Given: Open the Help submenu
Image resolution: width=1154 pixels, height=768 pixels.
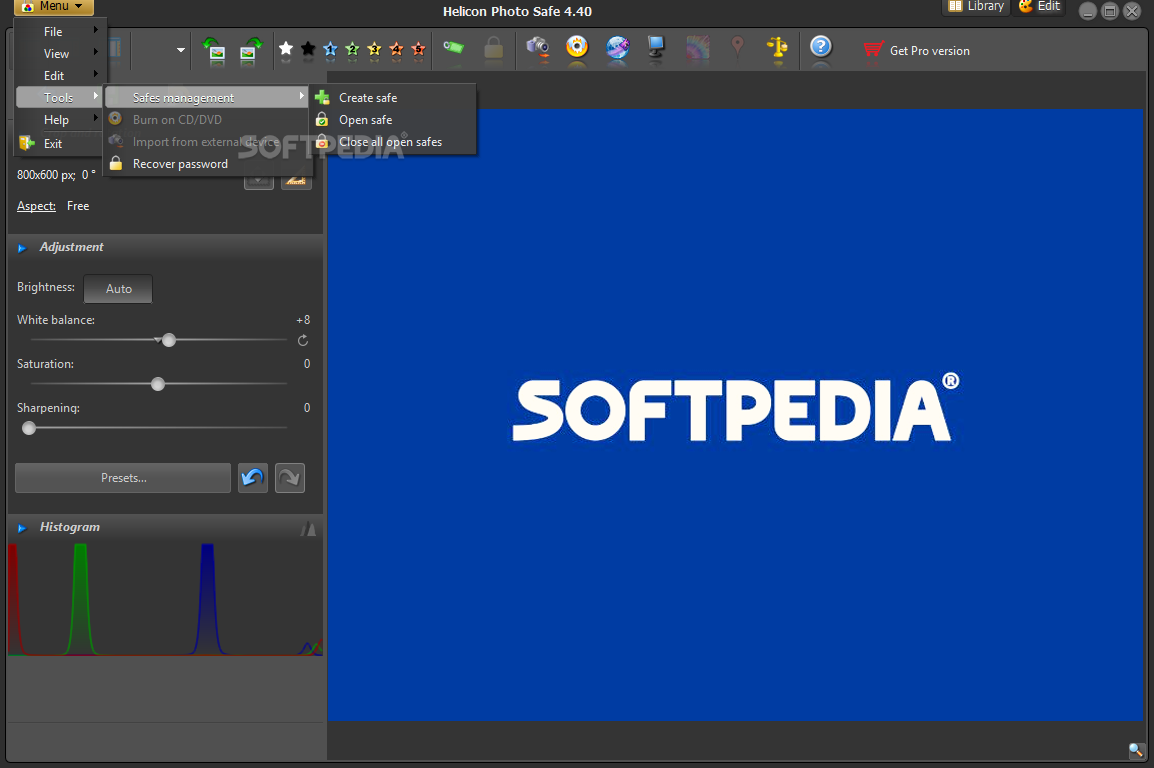Looking at the screenshot, I should [60, 120].
